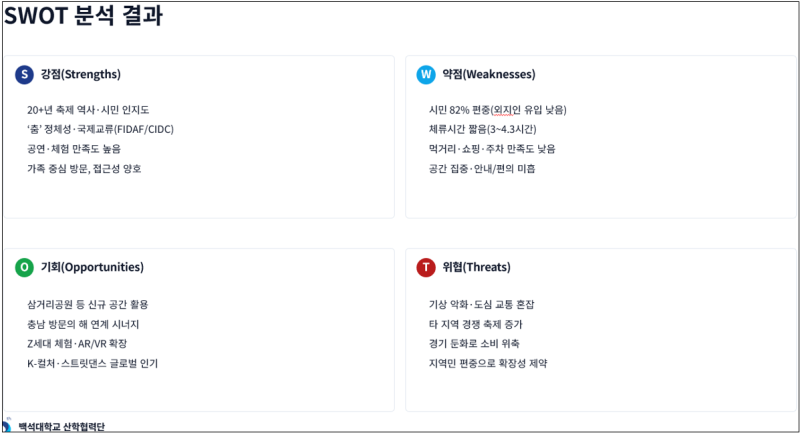800x433 pixels.
Task: Click the blue S circle icon
Action: [x=24, y=74]
